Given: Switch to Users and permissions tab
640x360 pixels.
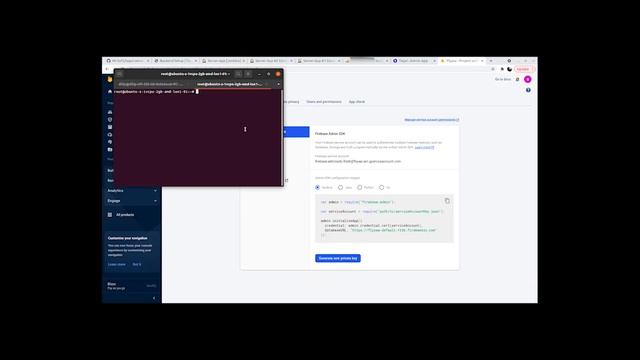Looking at the screenshot, I should click(324, 102).
